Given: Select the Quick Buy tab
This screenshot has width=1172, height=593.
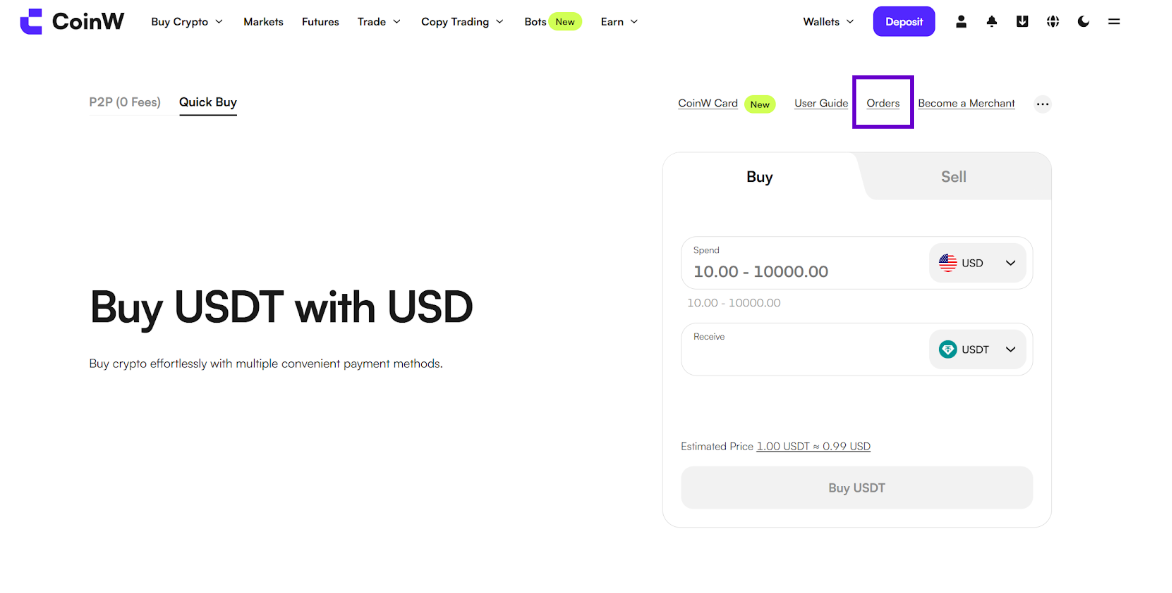Looking at the screenshot, I should tap(208, 102).
